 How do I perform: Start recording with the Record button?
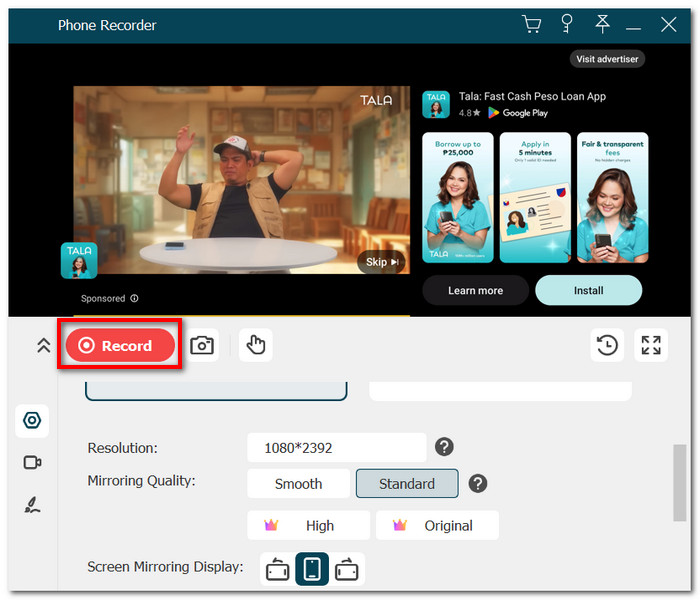(120, 345)
